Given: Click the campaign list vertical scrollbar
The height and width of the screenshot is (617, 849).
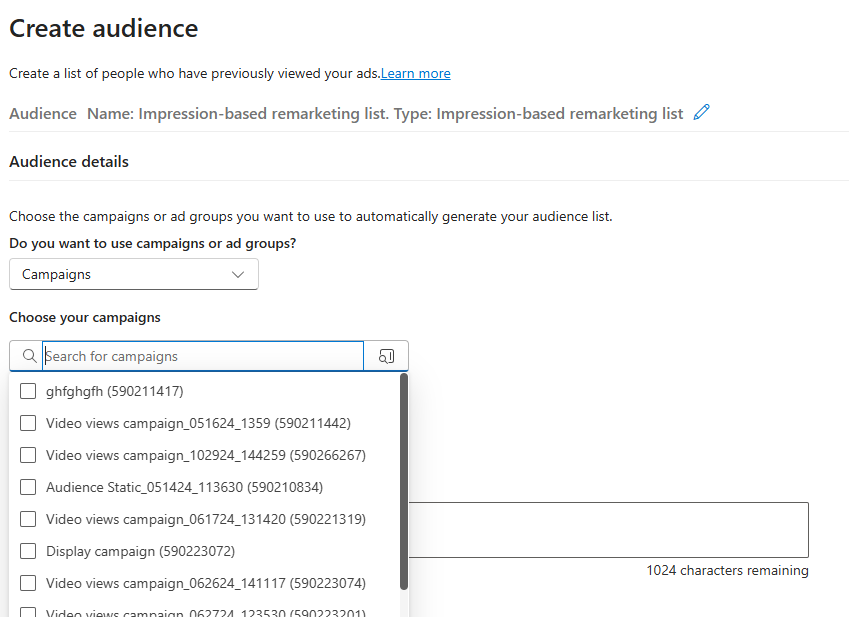Looking at the screenshot, I should 403,480.
